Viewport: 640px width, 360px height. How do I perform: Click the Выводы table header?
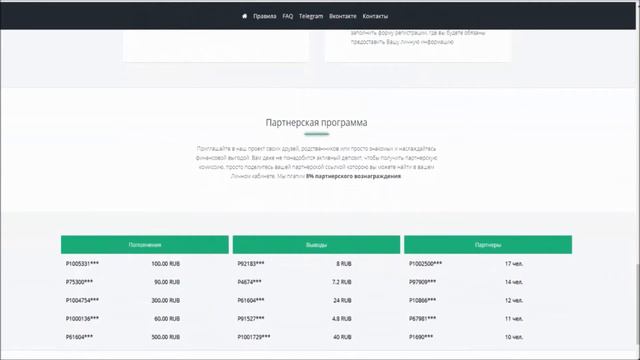(x=316, y=244)
